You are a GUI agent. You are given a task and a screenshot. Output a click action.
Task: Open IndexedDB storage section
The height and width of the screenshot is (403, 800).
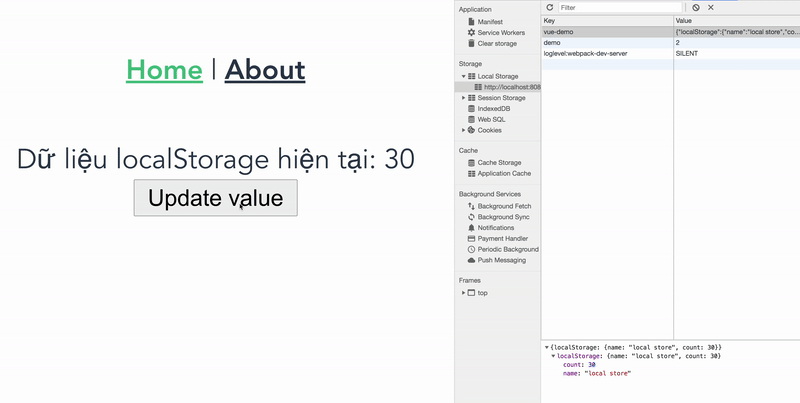tap(497, 108)
